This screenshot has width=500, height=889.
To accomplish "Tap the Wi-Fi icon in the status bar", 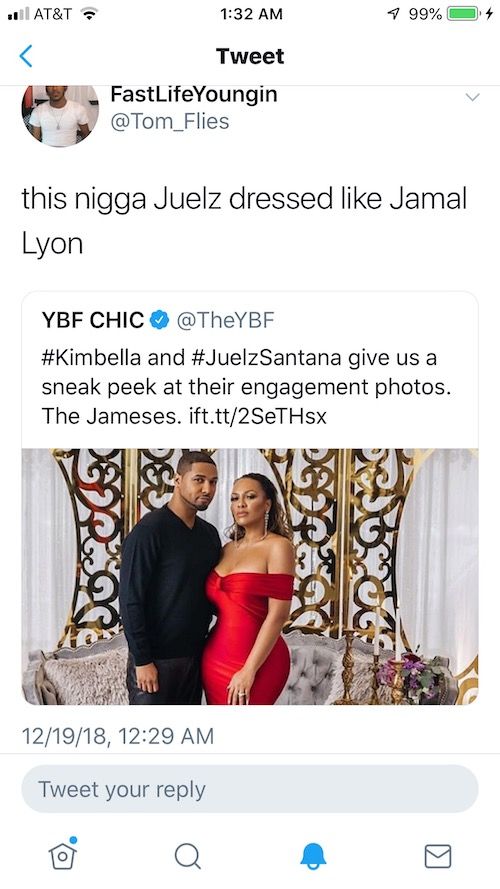I will (90, 14).
